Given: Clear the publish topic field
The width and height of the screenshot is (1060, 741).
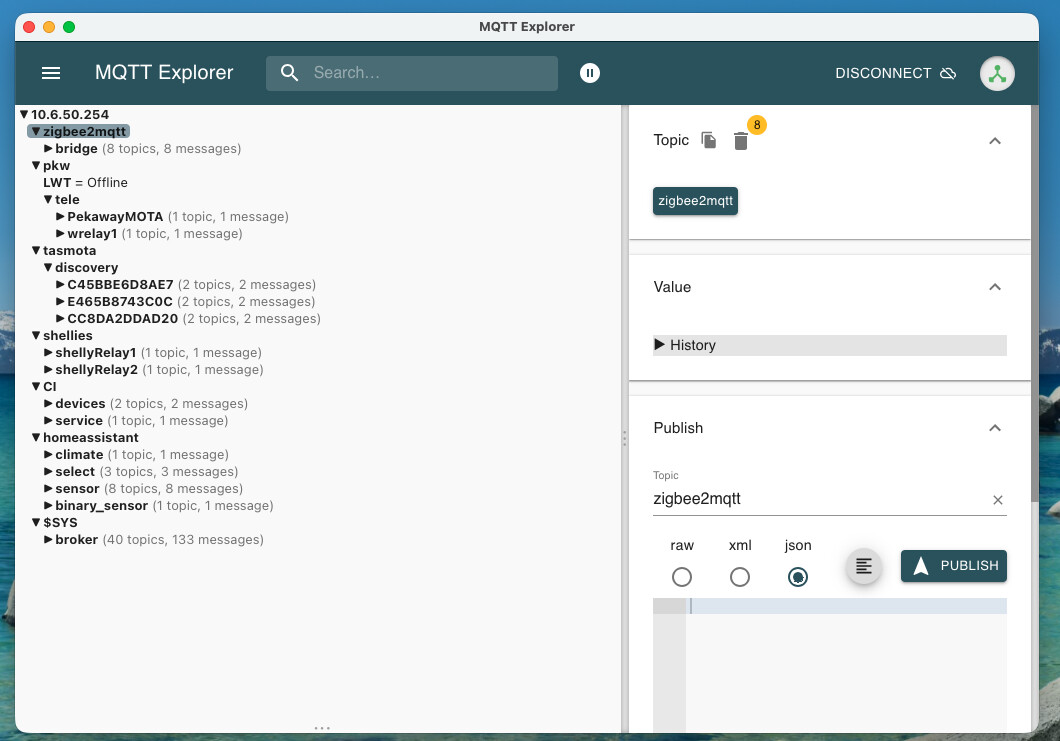Looking at the screenshot, I should pos(997,500).
